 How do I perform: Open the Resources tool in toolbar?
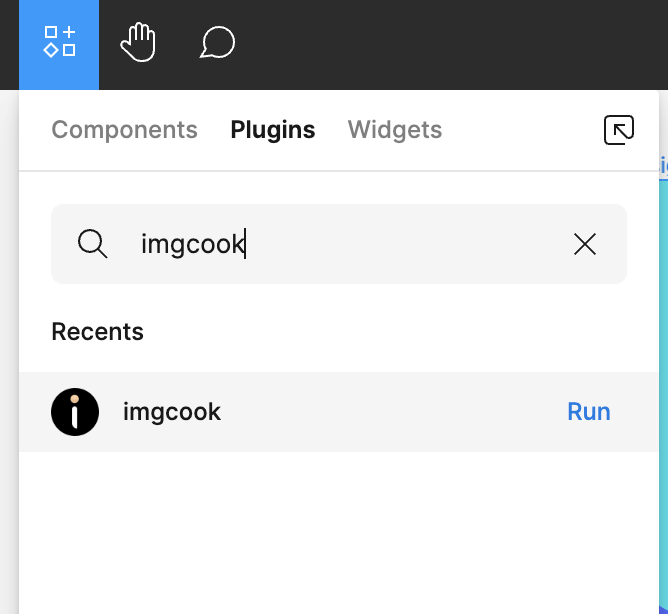pyautogui.click(x=59, y=43)
